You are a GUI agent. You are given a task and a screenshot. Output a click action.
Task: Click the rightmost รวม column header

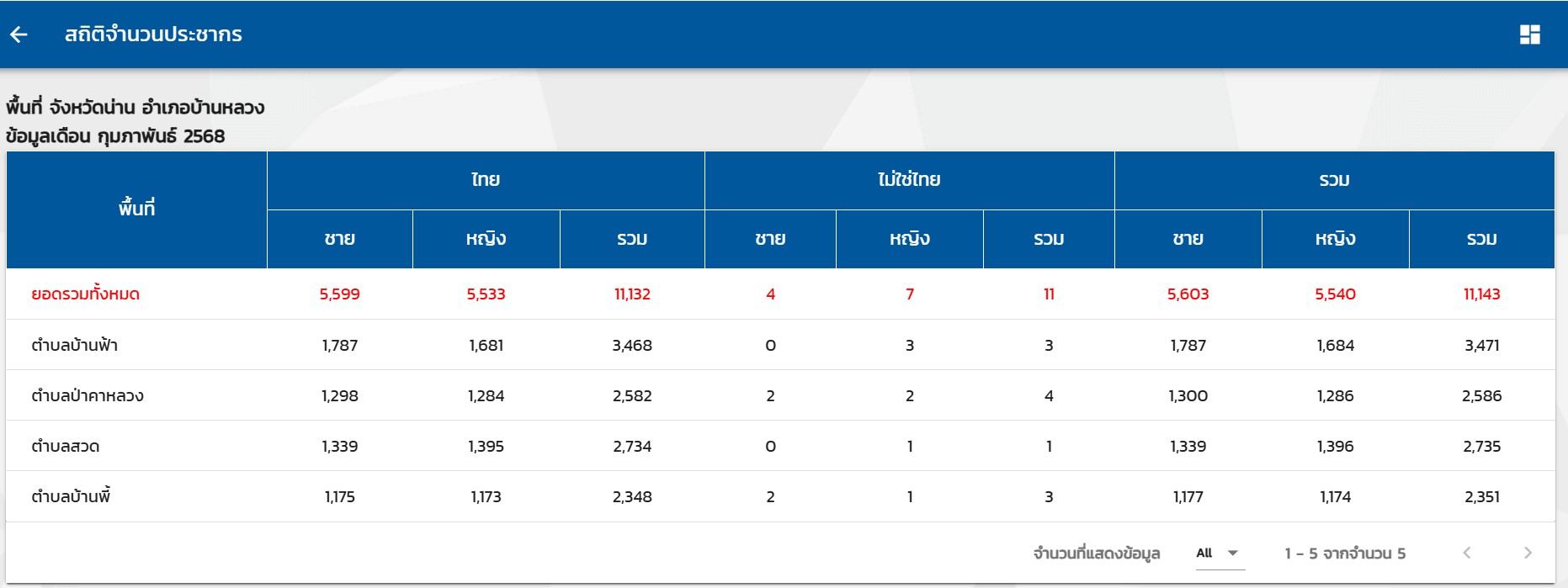(1481, 239)
